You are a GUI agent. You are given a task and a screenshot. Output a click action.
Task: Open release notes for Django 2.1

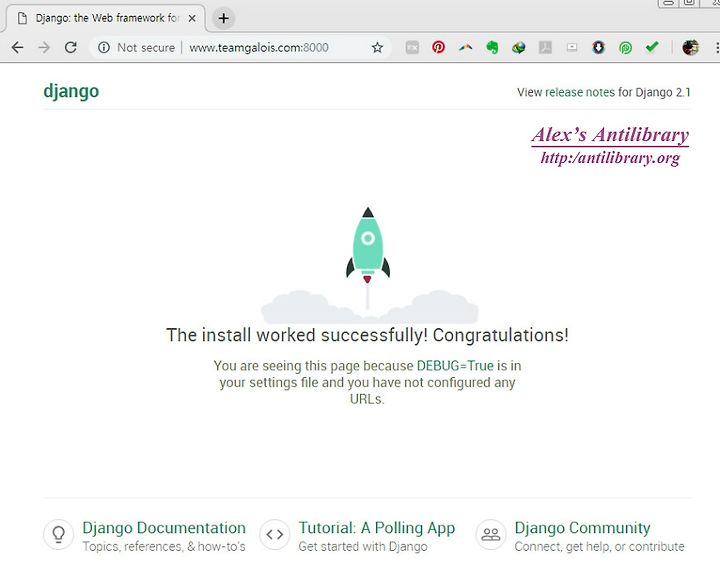[579, 92]
